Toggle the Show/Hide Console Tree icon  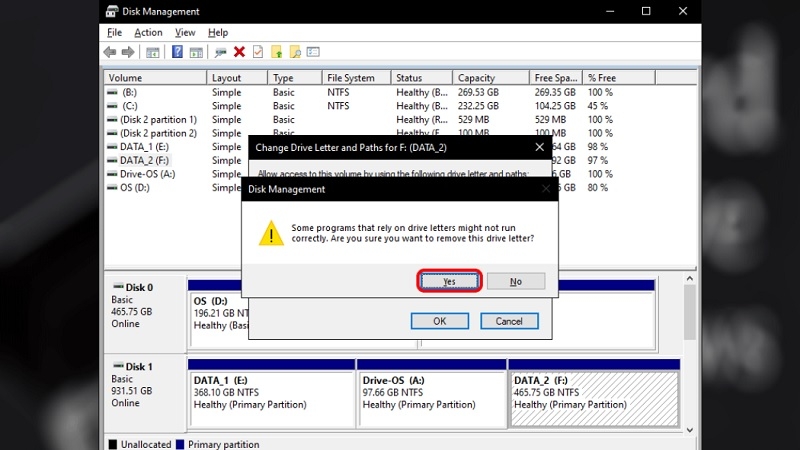[153, 52]
